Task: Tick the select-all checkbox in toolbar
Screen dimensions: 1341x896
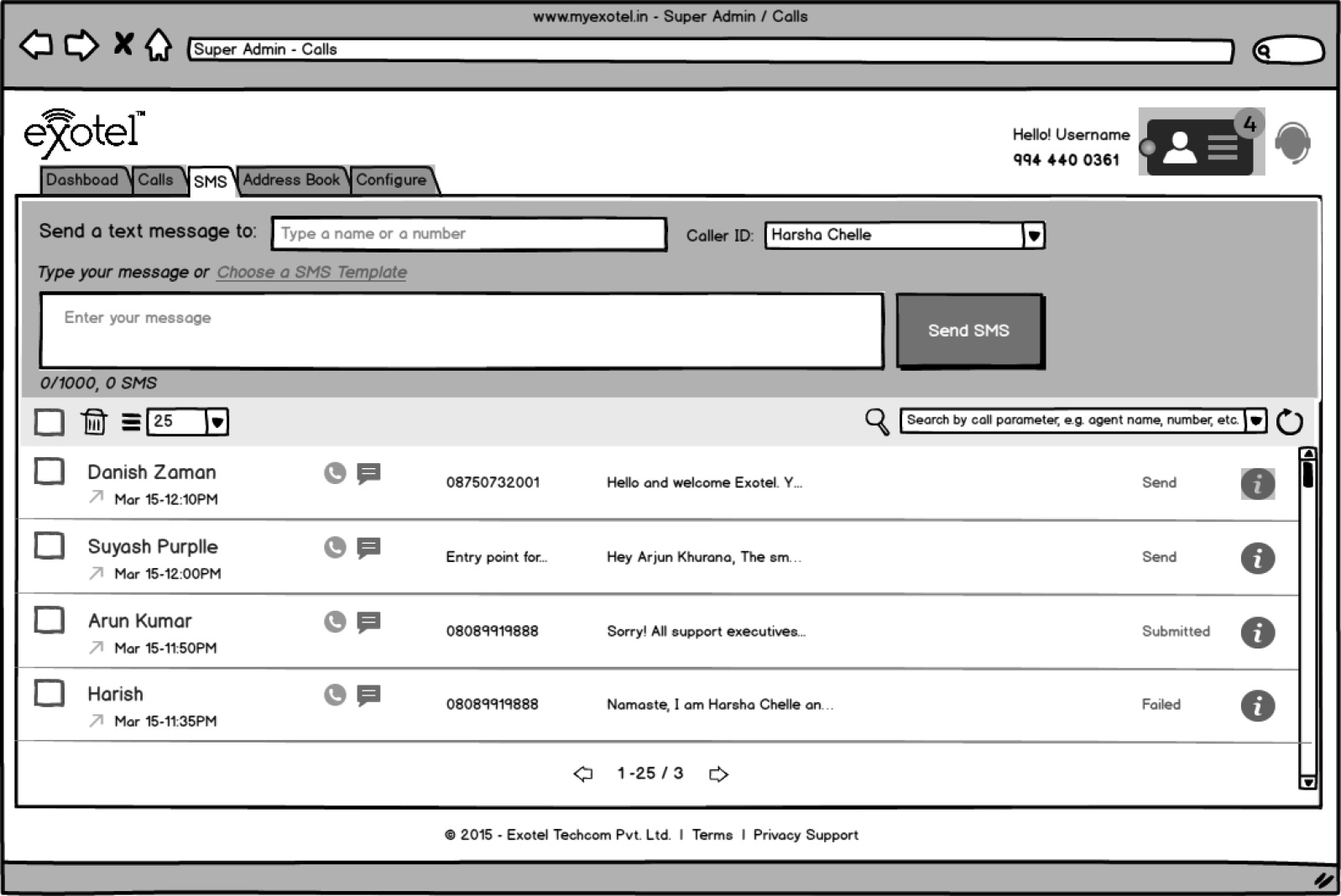Action: click(x=50, y=421)
